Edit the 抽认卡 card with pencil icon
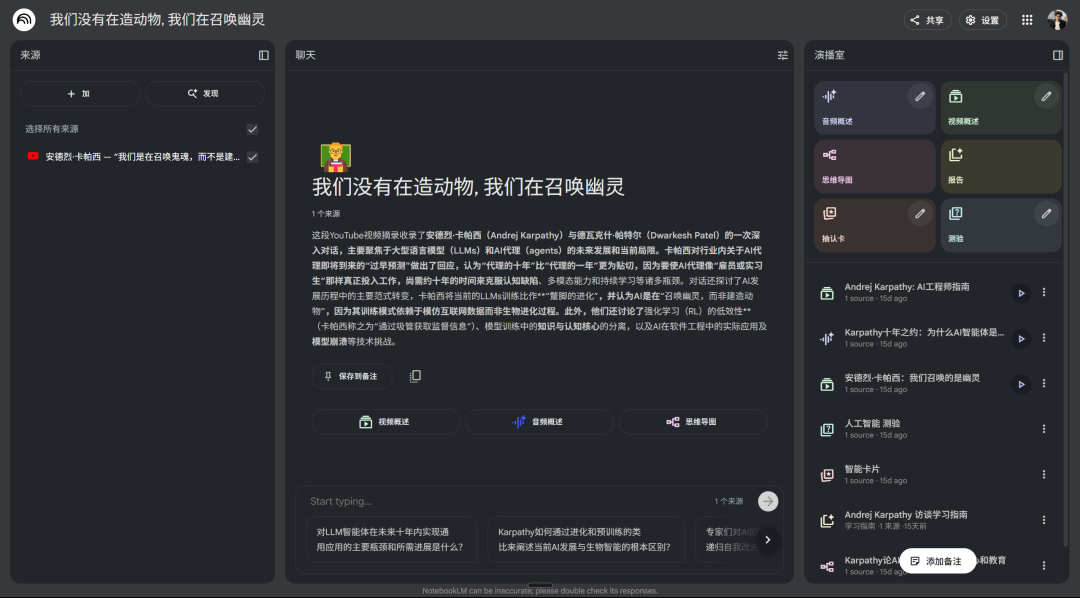1080x598 pixels. point(920,214)
